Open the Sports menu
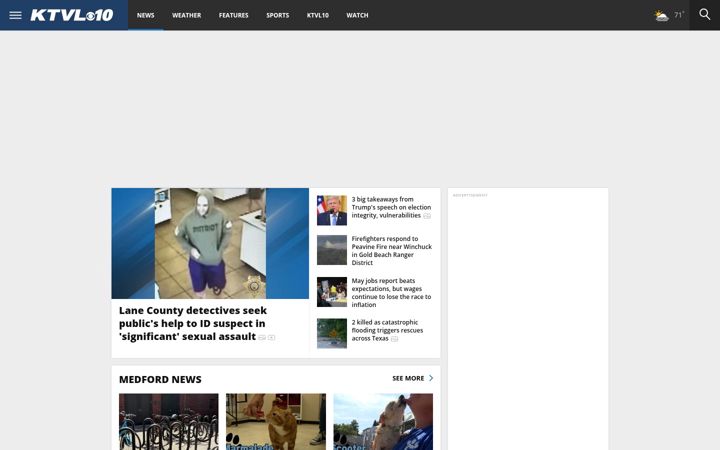Image resolution: width=720 pixels, height=450 pixels. pyautogui.click(x=277, y=15)
